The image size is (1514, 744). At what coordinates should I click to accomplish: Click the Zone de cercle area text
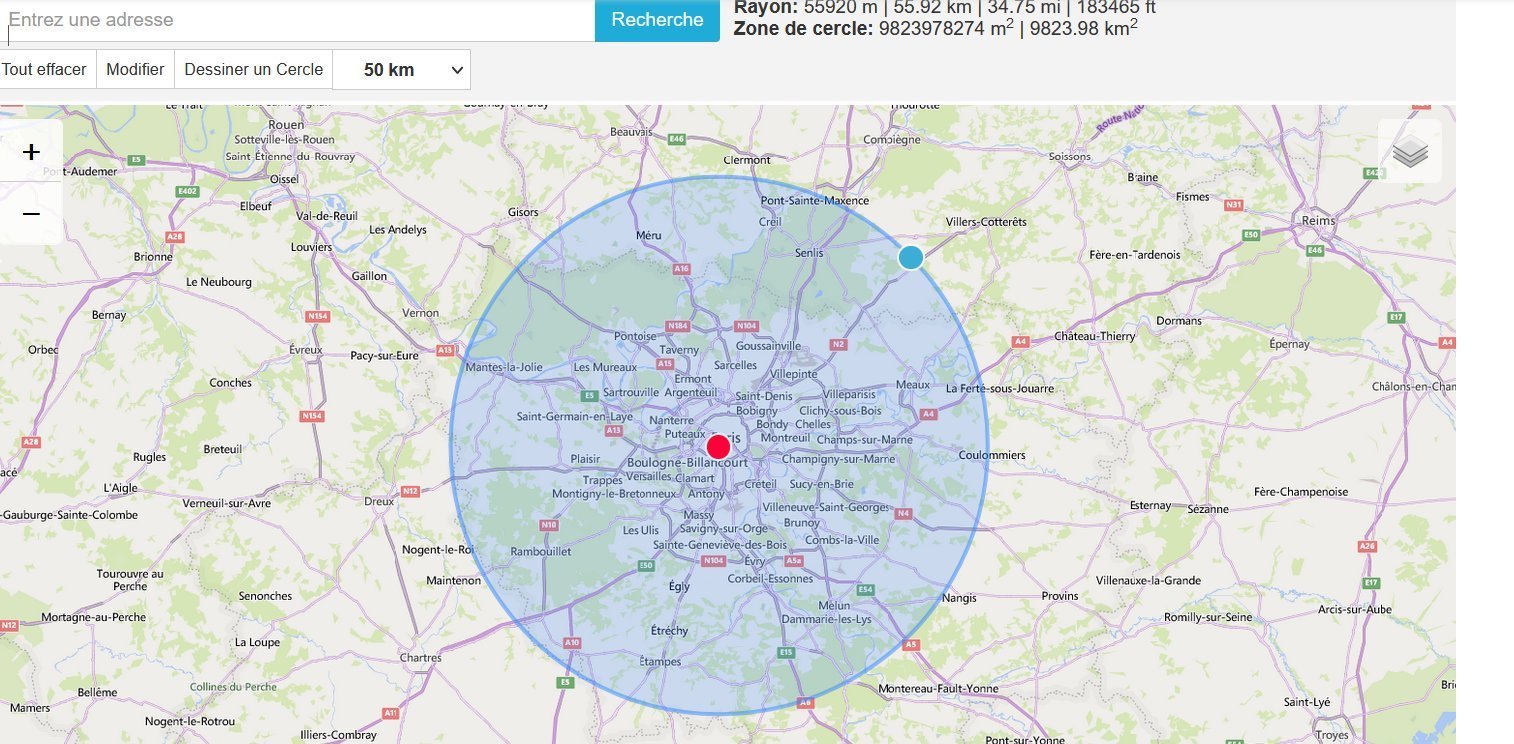[x=935, y=28]
